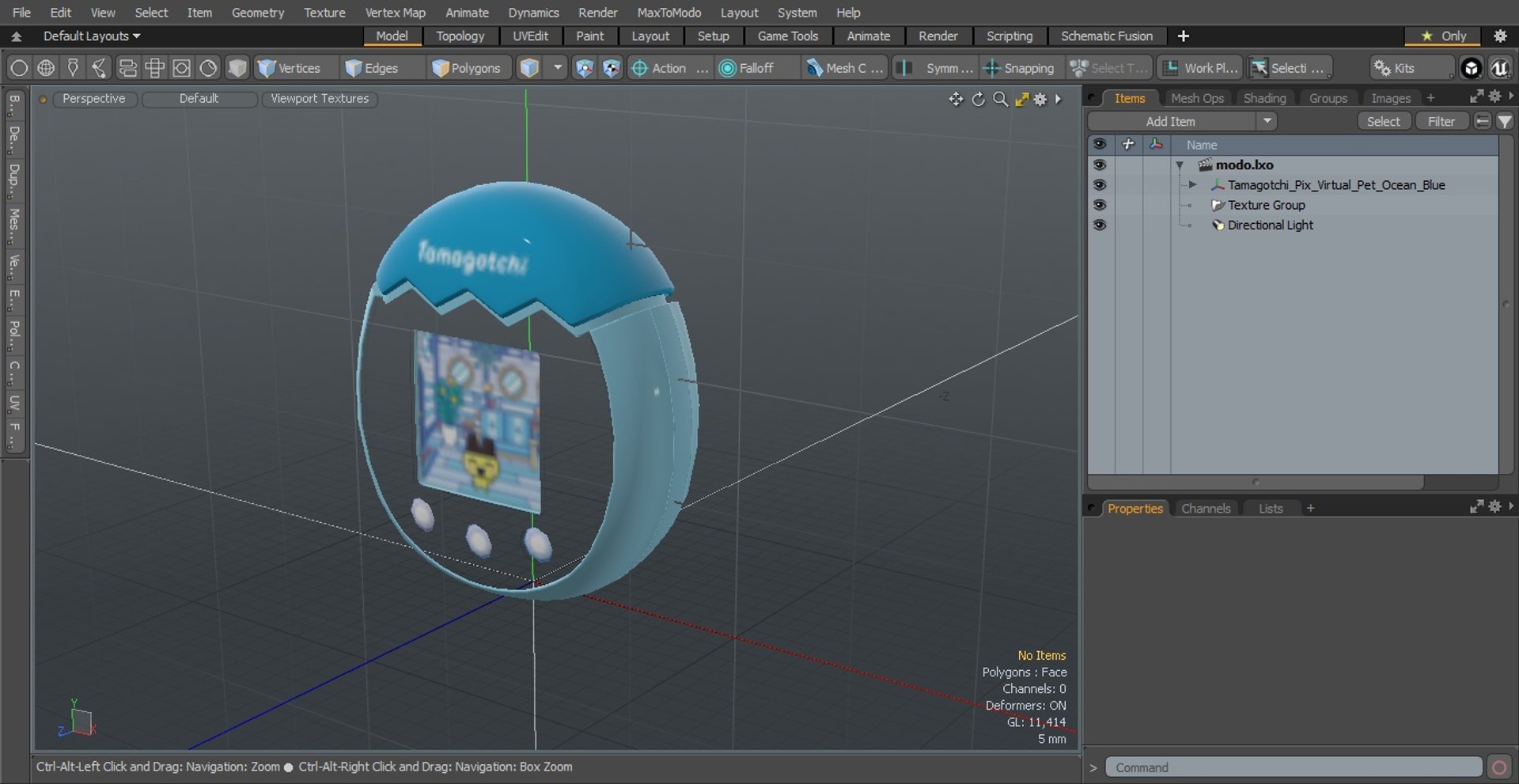The height and width of the screenshot is (784, 1519).
Task: Toggle visibility of Texture Group
Action: click(1100, 204)
